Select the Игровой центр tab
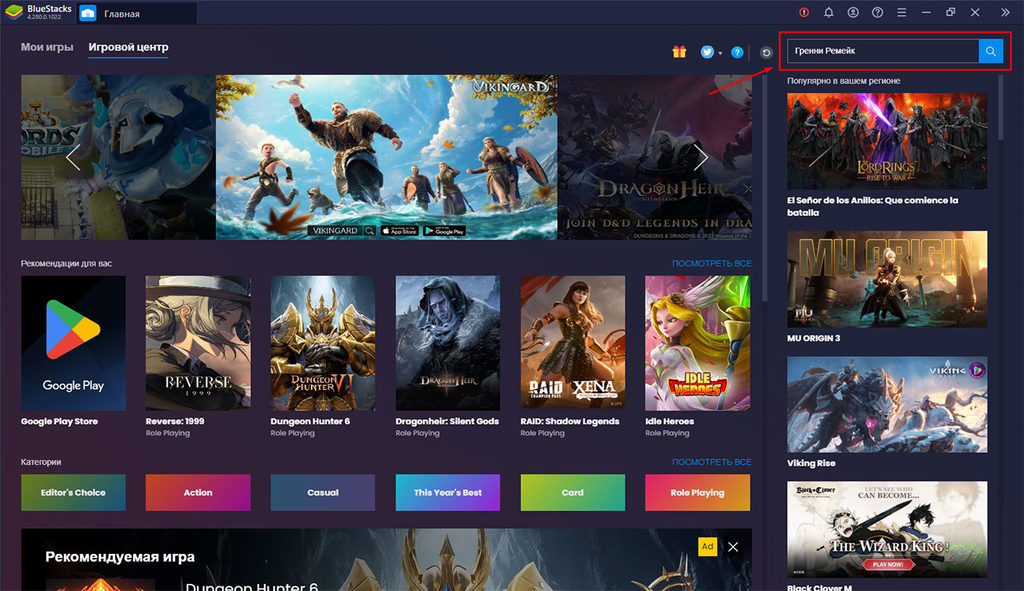This screenshot has width=1024, height=591. point(128,47)
